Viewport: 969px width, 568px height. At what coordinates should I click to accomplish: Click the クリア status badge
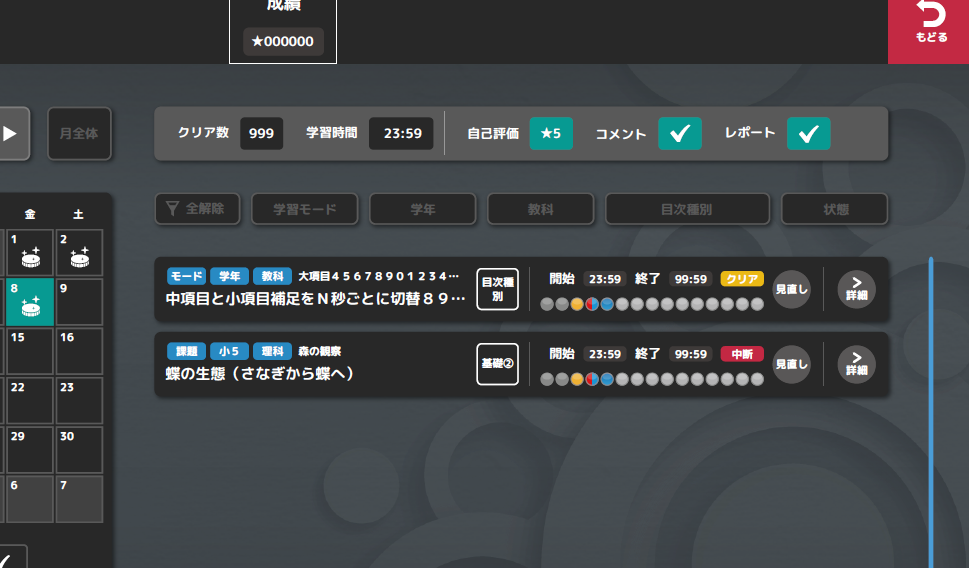click(742, 279)
